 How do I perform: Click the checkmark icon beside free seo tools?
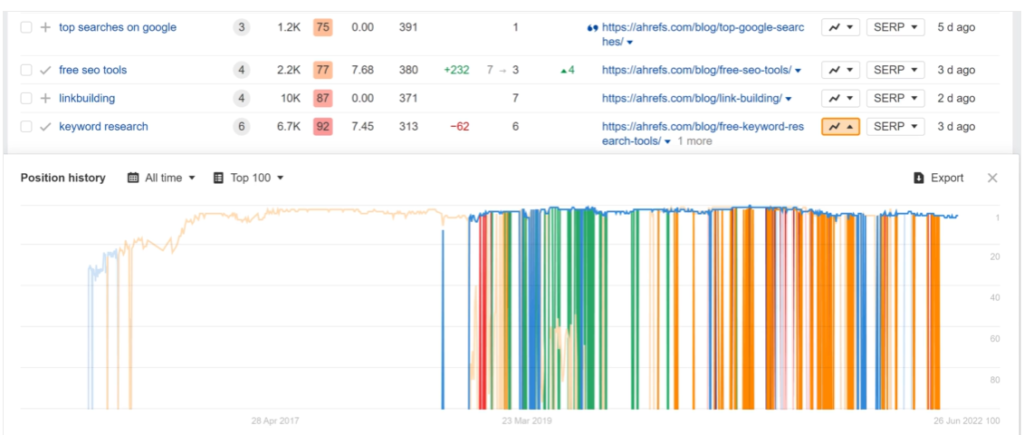(45, 70)
